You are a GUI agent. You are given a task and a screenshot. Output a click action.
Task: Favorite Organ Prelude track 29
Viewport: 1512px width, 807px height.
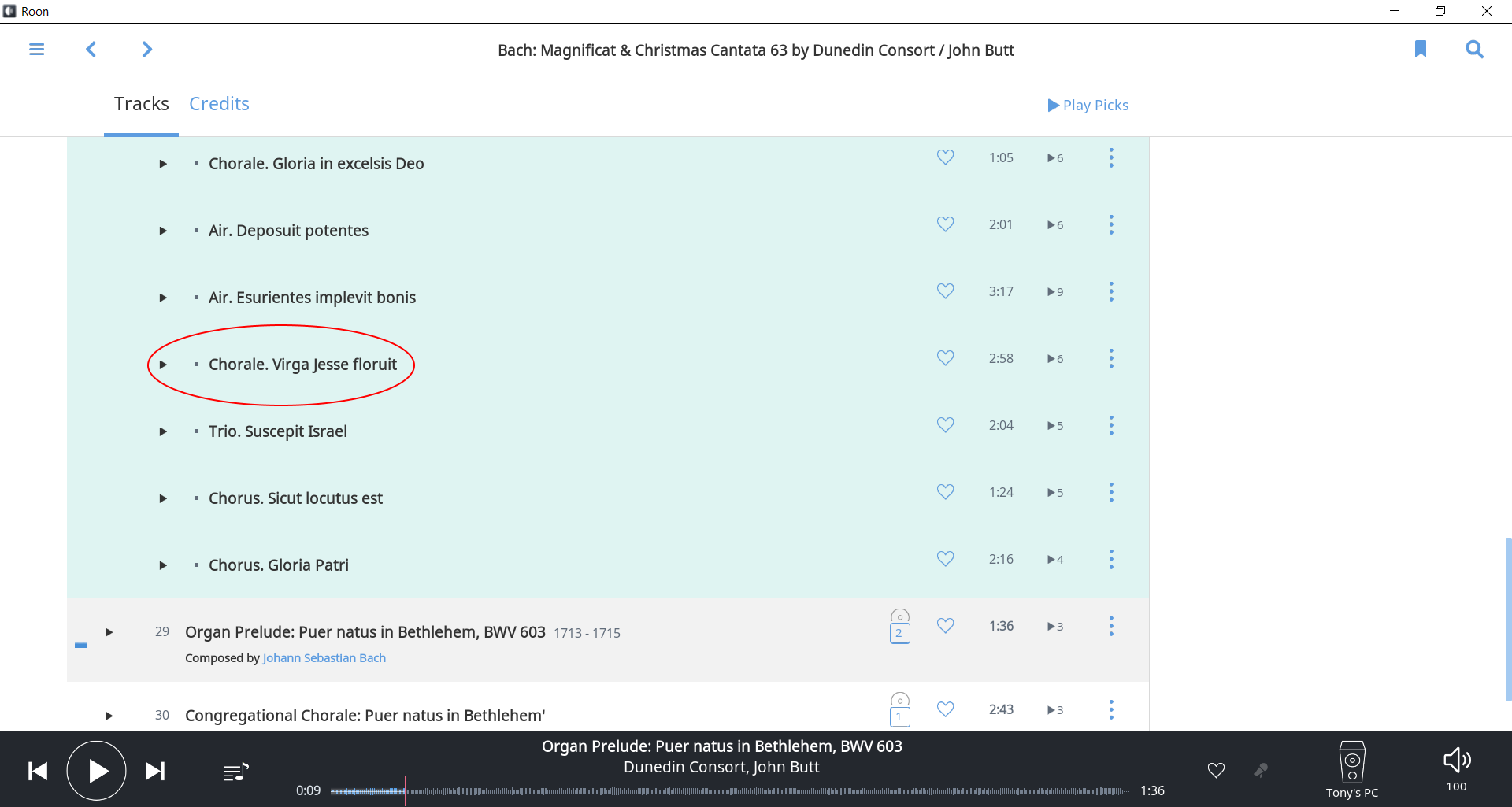[x=946, y=626]
